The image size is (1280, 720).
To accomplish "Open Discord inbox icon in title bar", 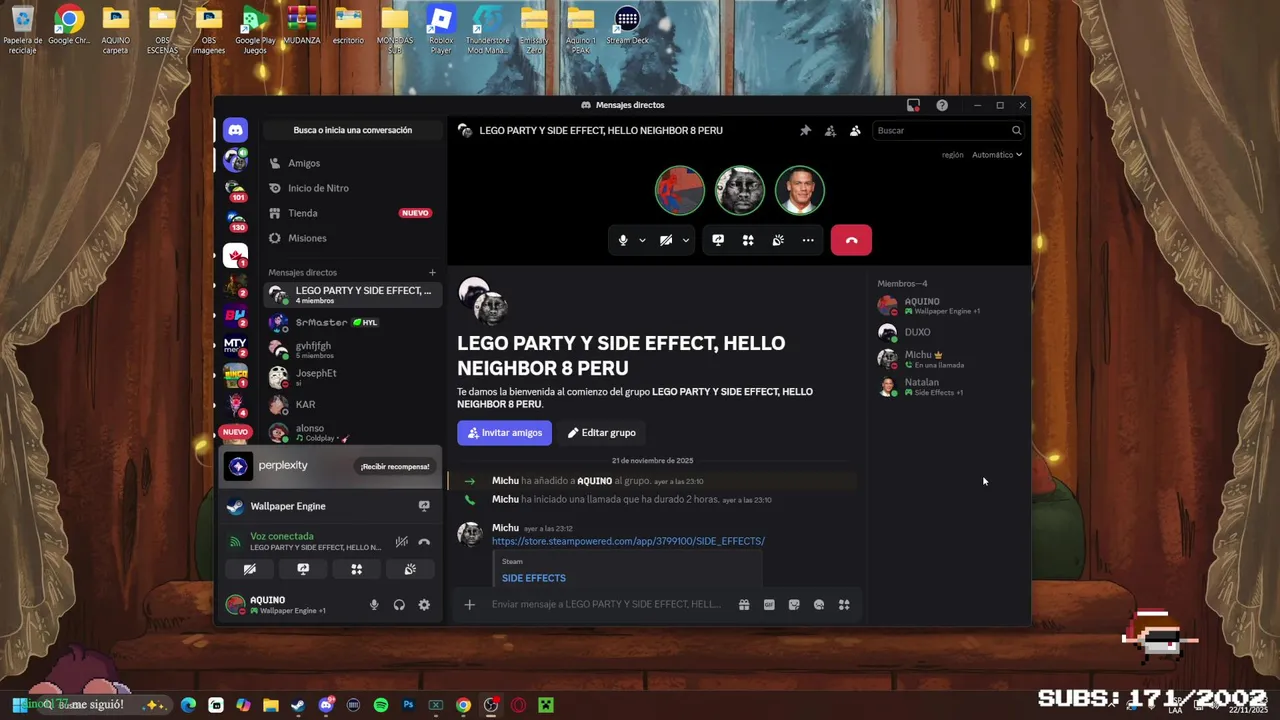I will point(913,105).
